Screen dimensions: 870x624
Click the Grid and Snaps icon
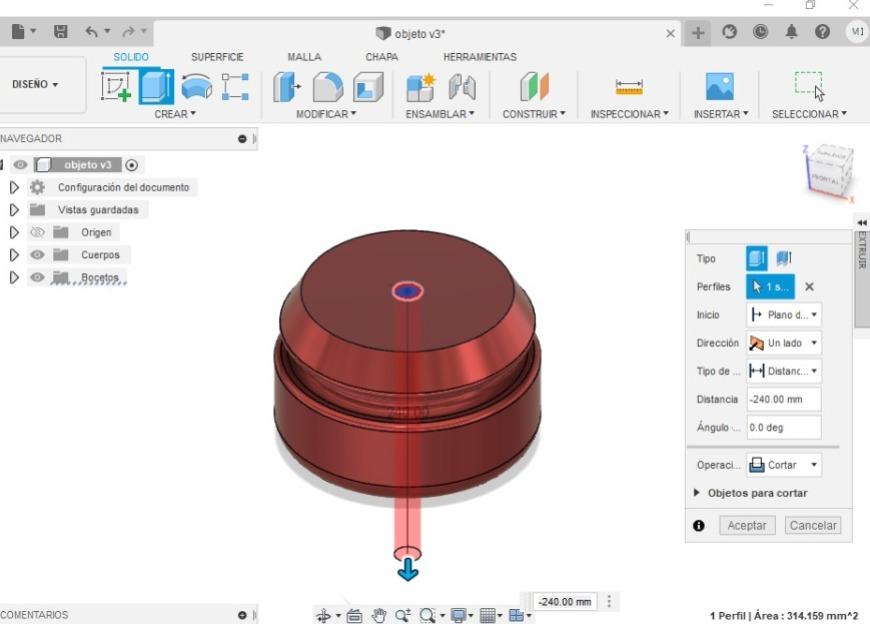tap(487, 615)
